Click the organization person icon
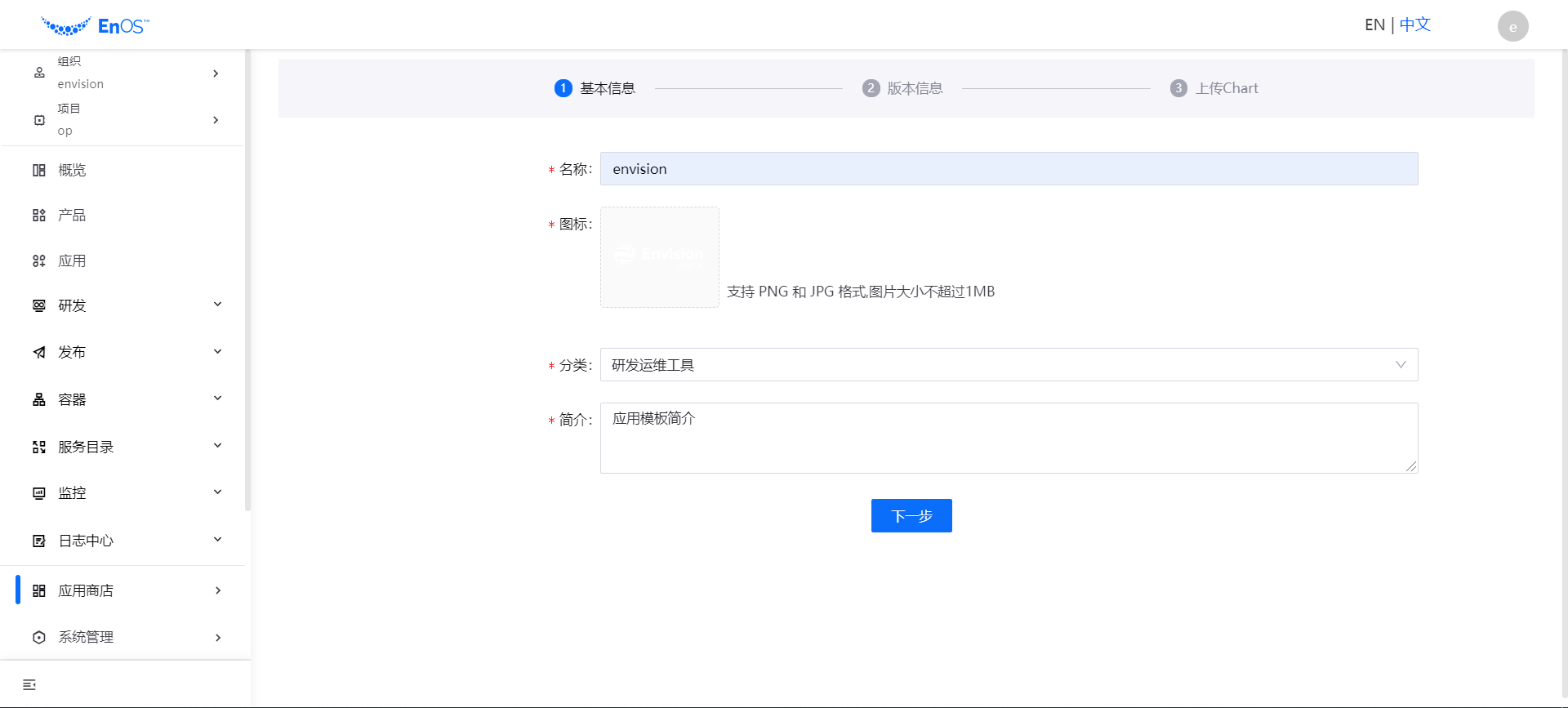This screenshot has height=708, width=1568. (x=39, y=73)
